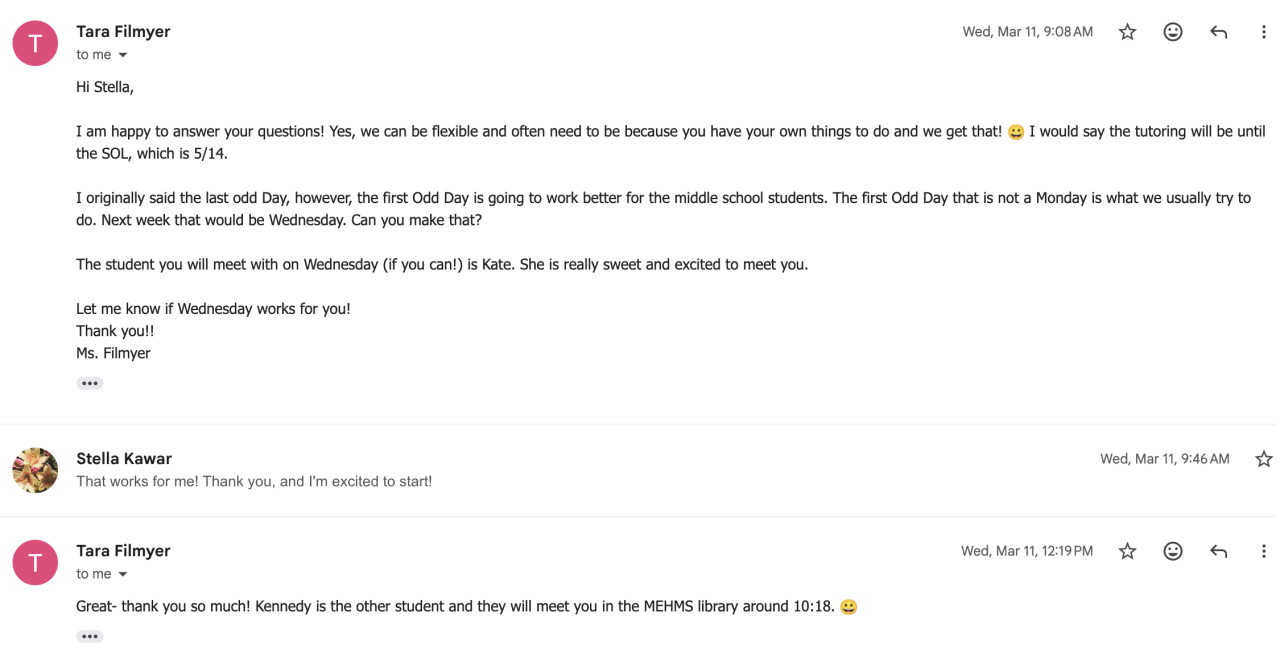Image resolution: width=1280 pixels, height=670 pixels.
Task: Add emoji reaction to the 9:08 AM message
Action: pos(1173,32)
